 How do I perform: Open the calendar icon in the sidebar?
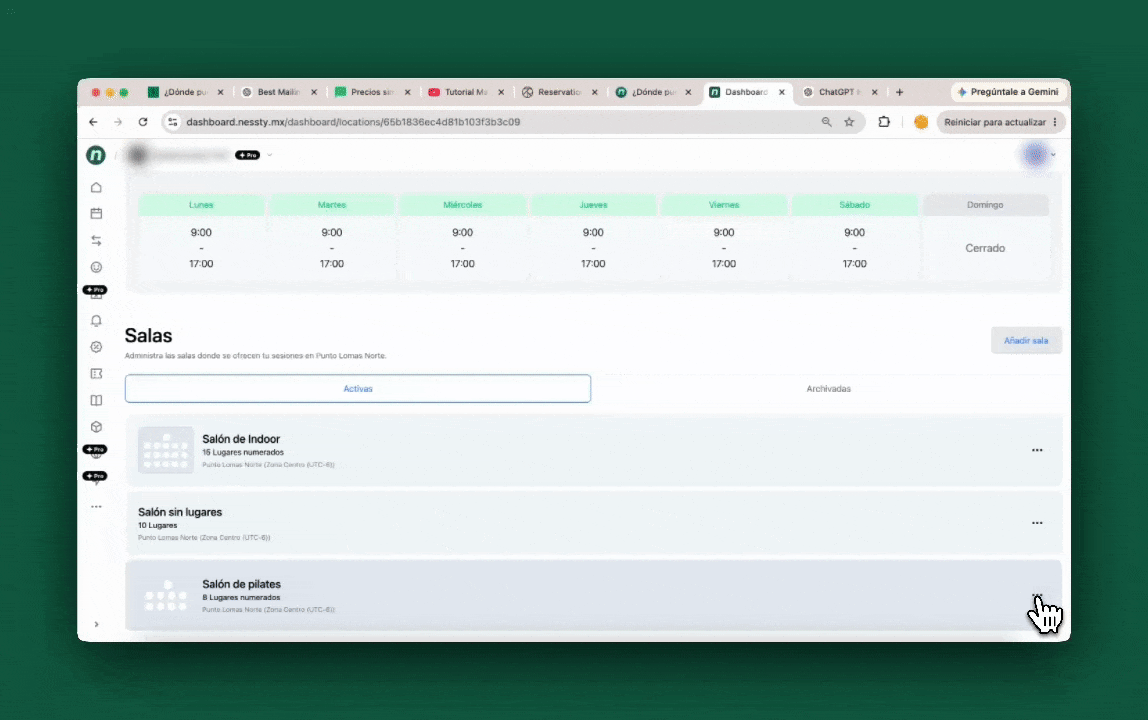click(x=96, y=214)
